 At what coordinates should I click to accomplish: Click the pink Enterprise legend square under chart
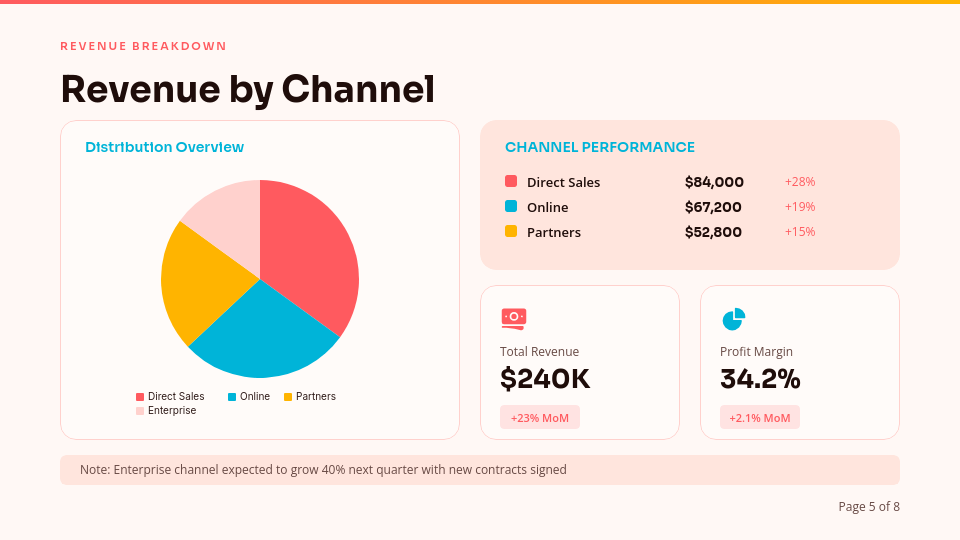[x=140, y=411]
